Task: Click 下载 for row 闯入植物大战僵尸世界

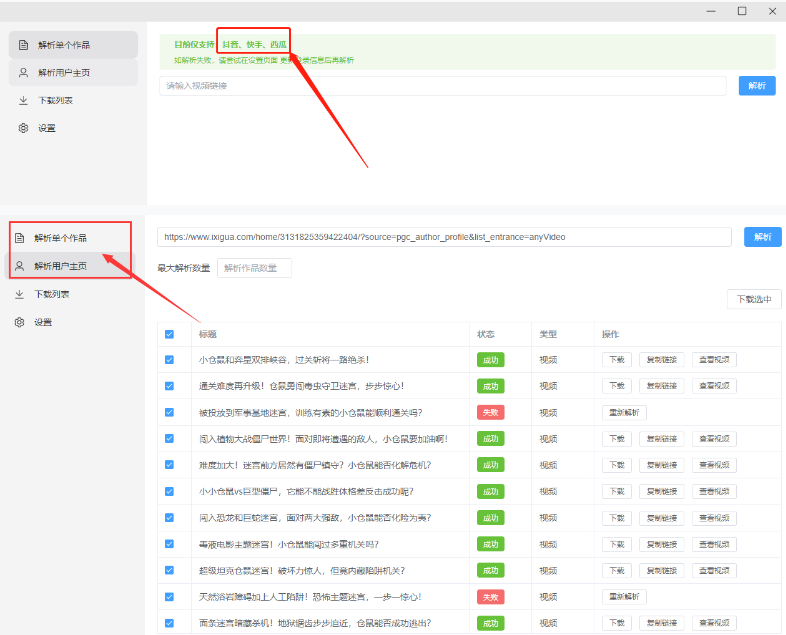Action: tap(617, 439)
